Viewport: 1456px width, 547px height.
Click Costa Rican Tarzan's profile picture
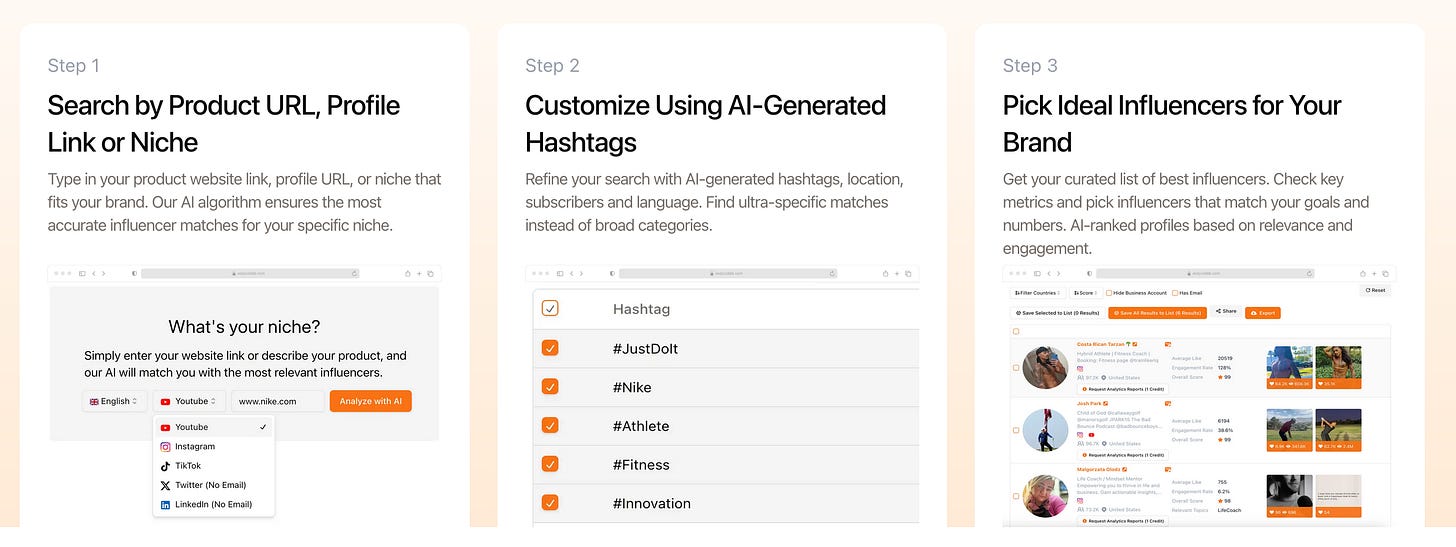click(1046, 368)
